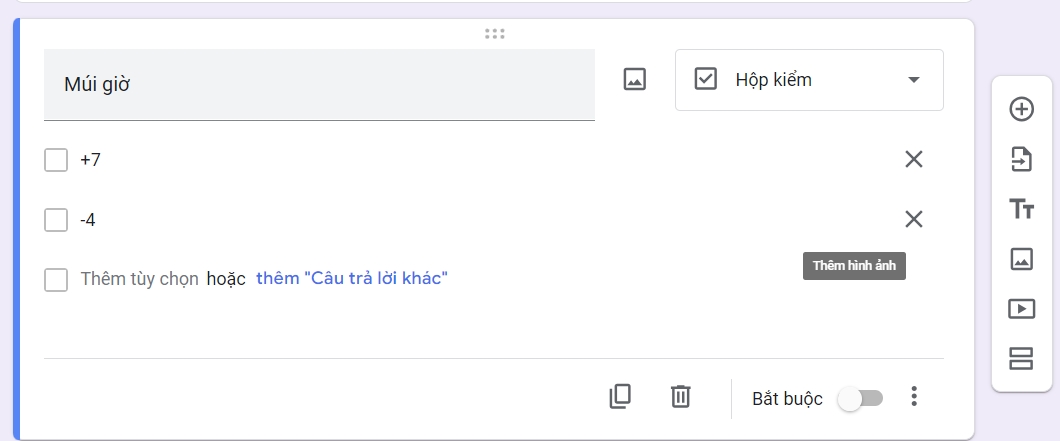Toggle the Bắt buộc required switch
The height and width of the screenshot is (441, 1060).
tap(860, 398)
